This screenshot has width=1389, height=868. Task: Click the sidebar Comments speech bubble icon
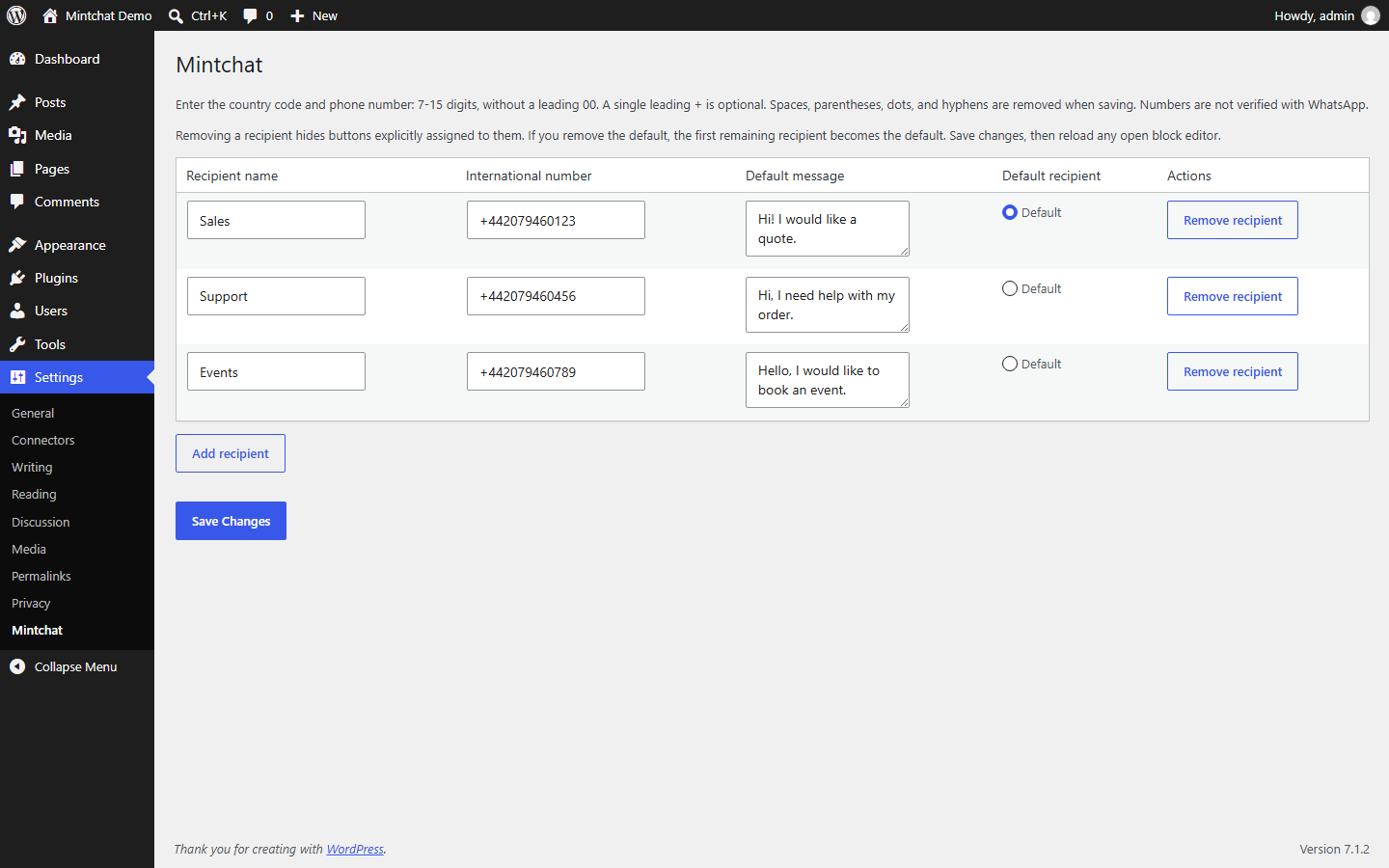17,202
